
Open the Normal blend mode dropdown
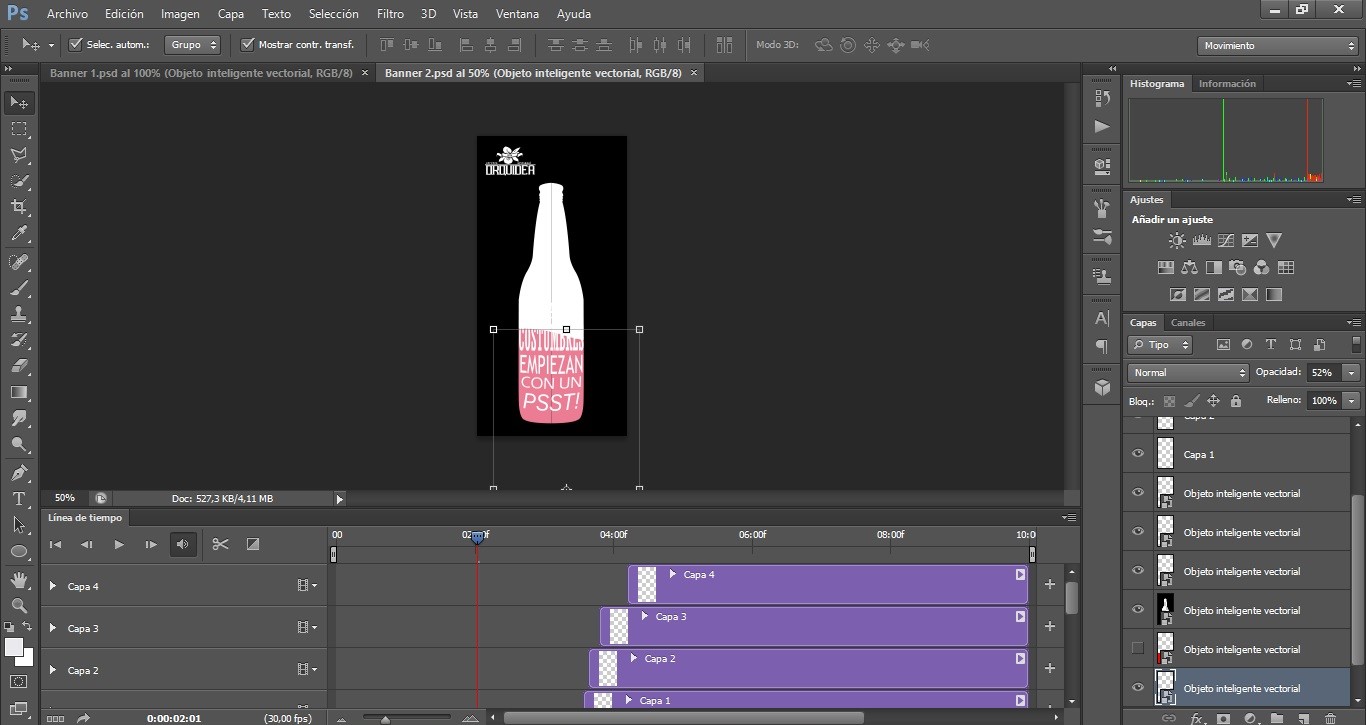coord(1188,372)
